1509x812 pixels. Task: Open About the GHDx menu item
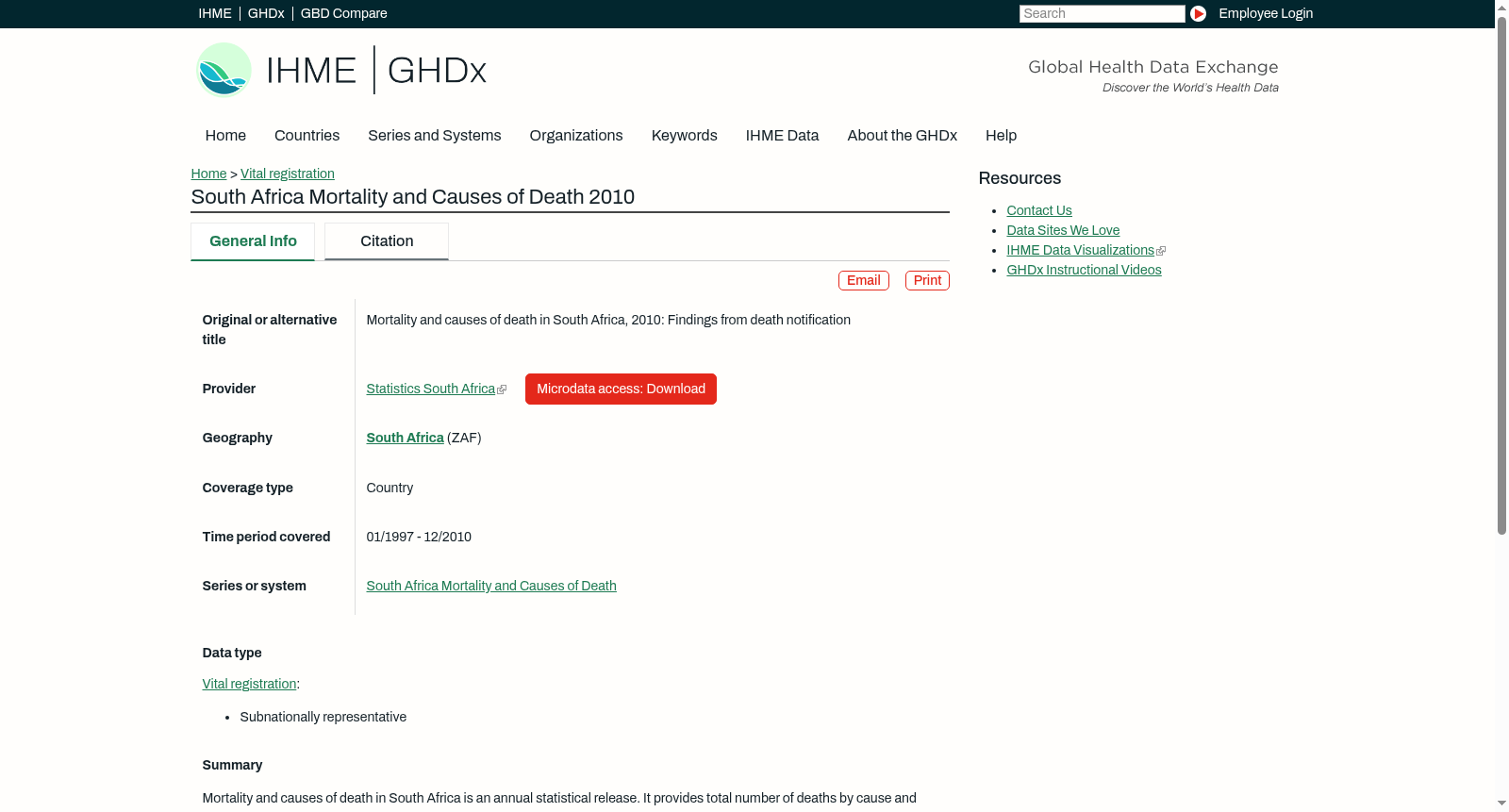[x=902, y=136]
